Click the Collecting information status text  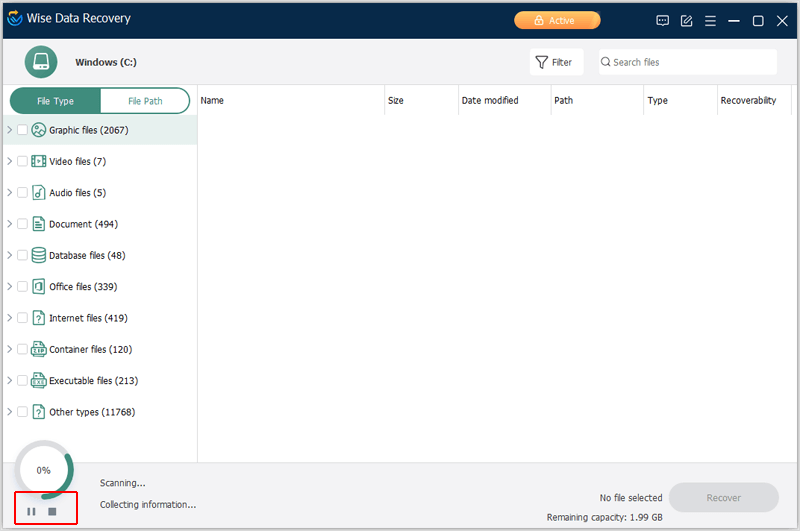148,504
